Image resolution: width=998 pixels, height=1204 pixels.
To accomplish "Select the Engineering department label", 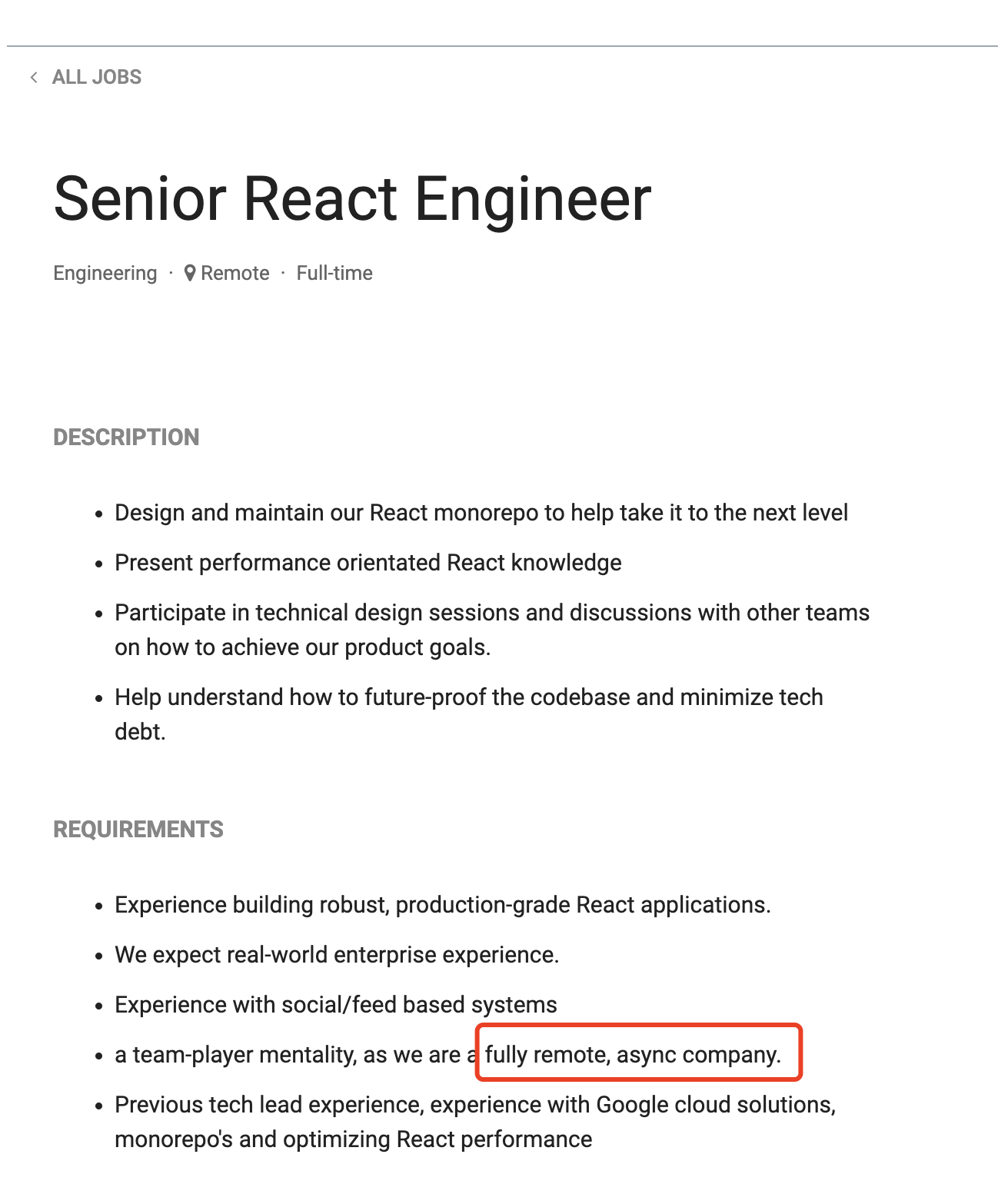I will pos(105,273).
